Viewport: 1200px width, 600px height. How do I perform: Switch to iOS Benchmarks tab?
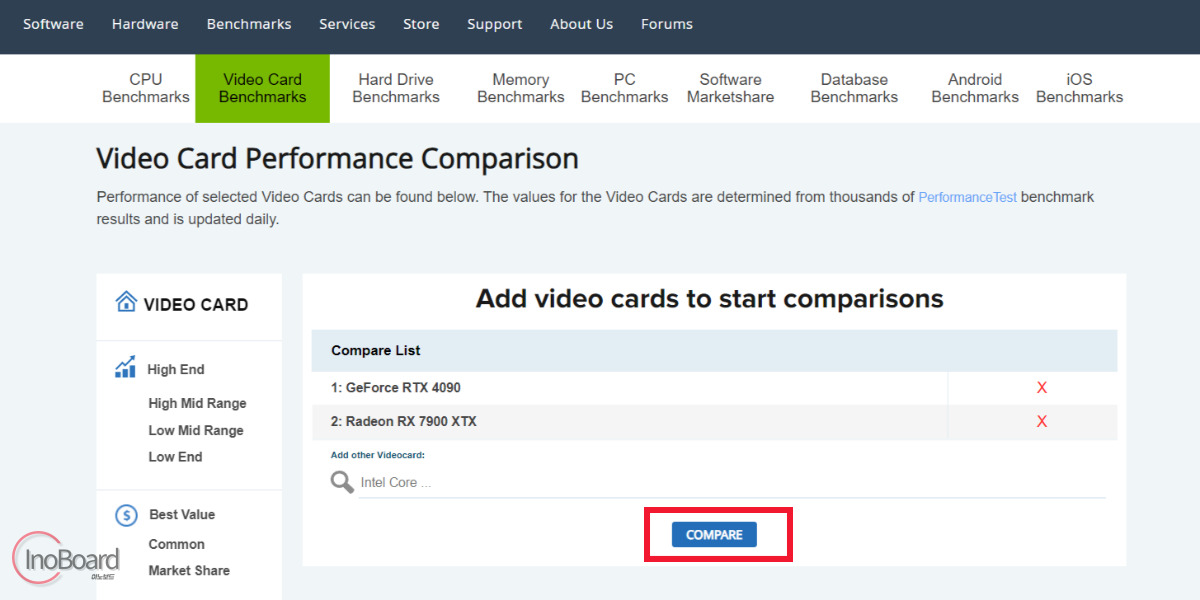[1079, 88]
